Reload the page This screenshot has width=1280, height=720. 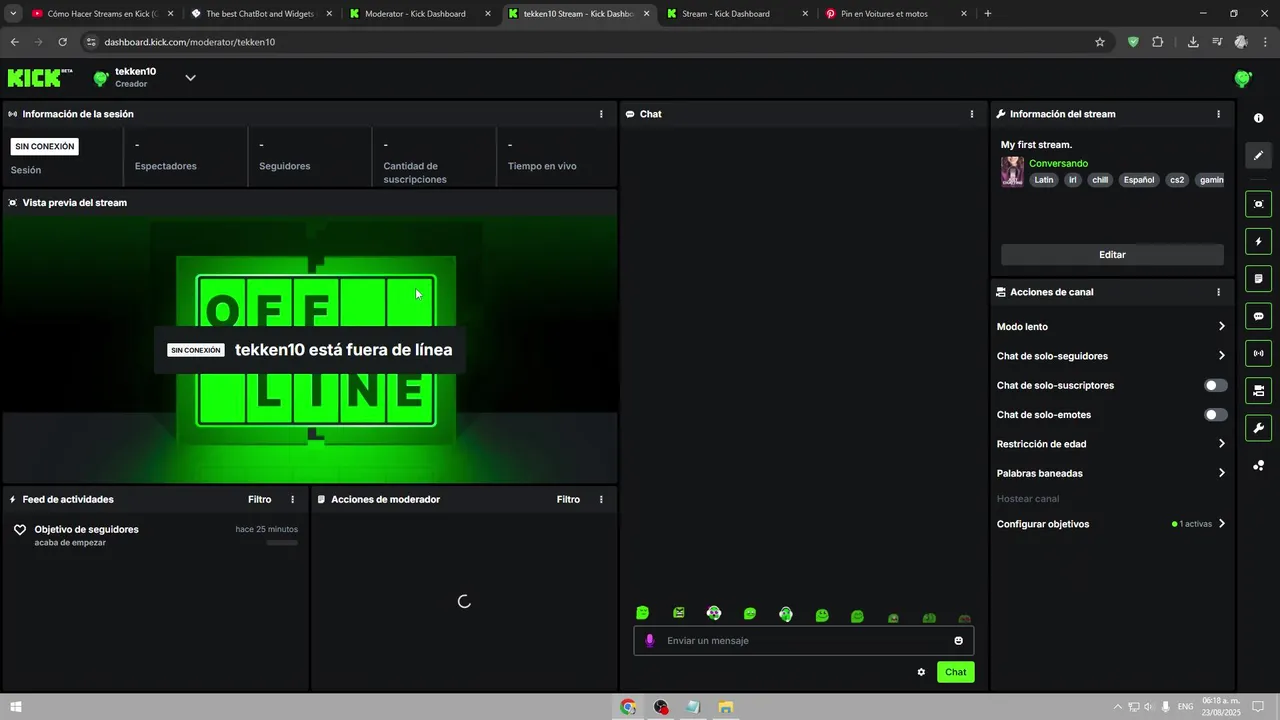pyautogui.click(x=62, y=42)
